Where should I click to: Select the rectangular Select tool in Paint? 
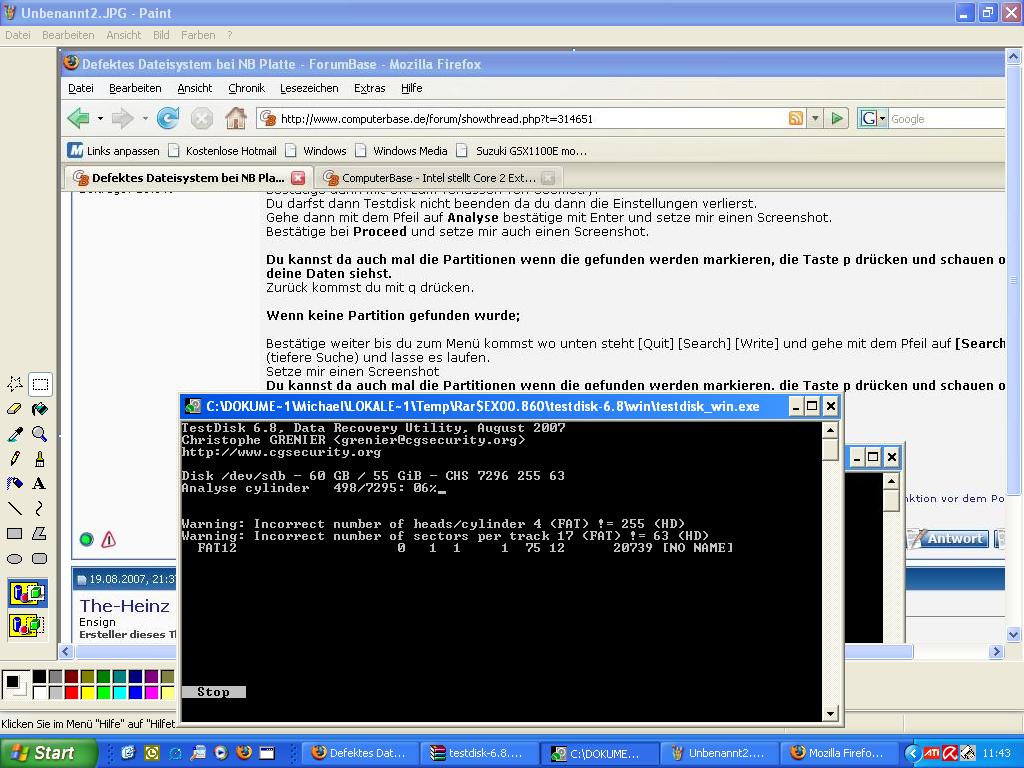click(x=40, y=384)
